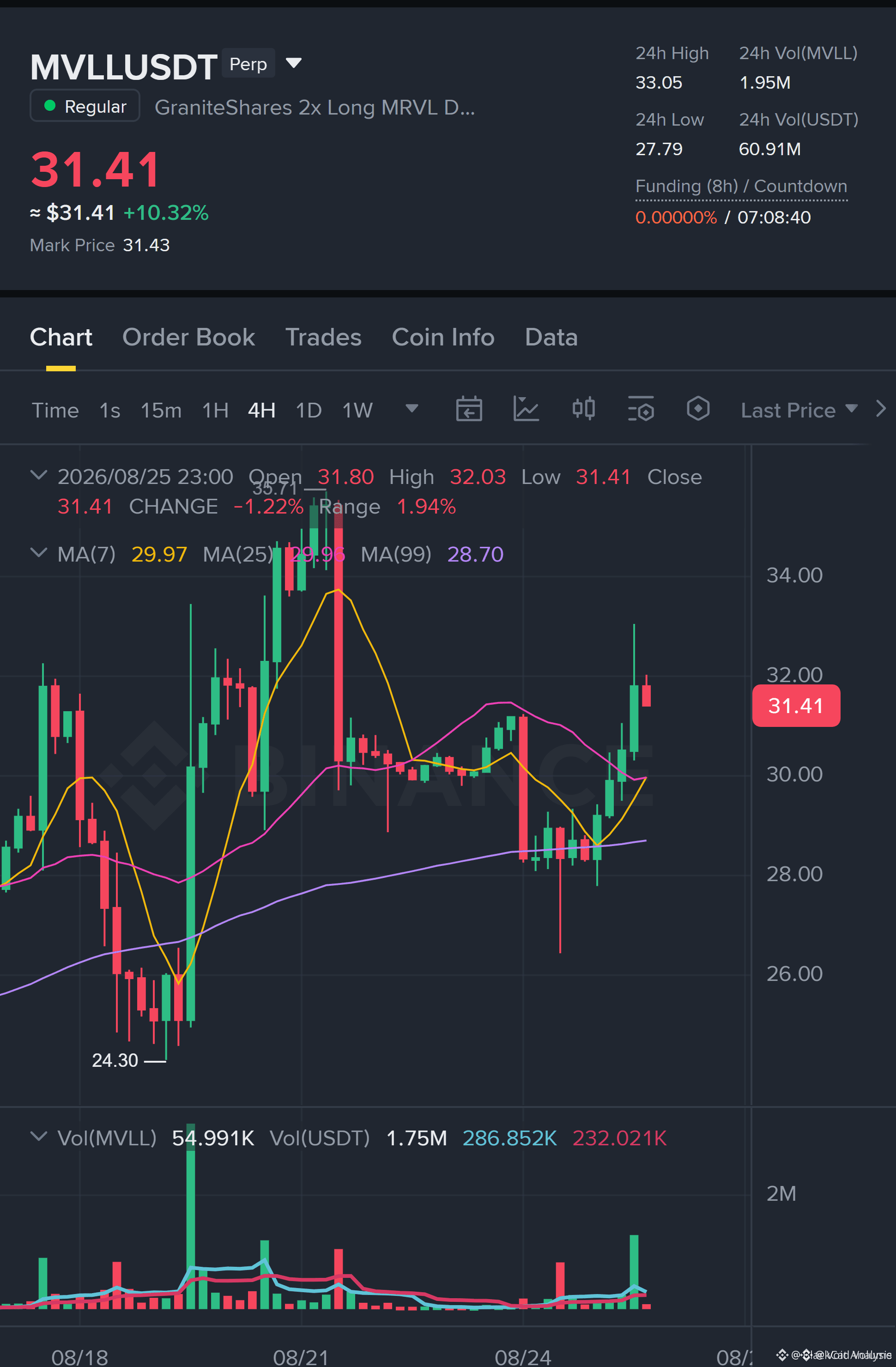Open the Coin Info tab
This screenshot has width=896, height=1367.
[x=443, y=337]
